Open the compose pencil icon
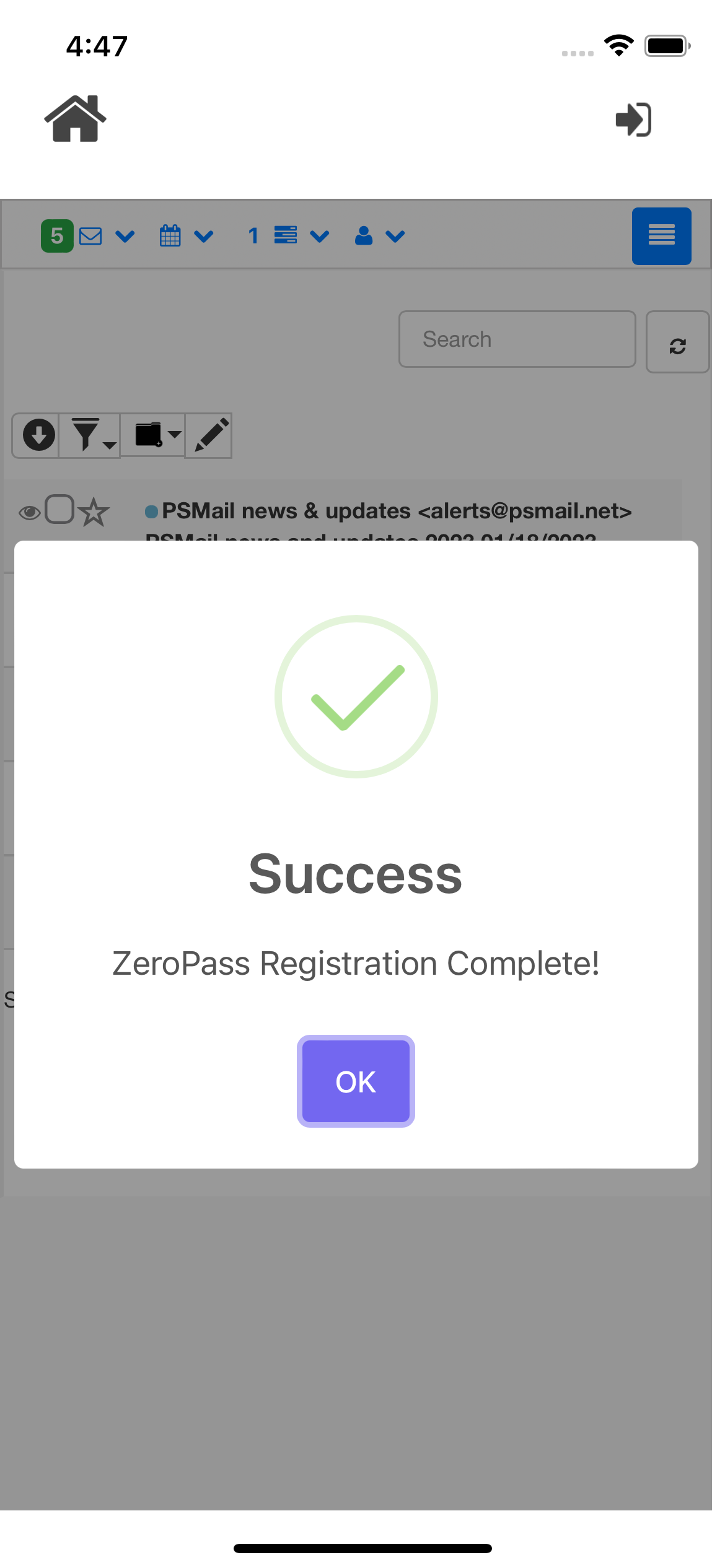Screen dimensions: 725x1568 (x=209, y=435)
